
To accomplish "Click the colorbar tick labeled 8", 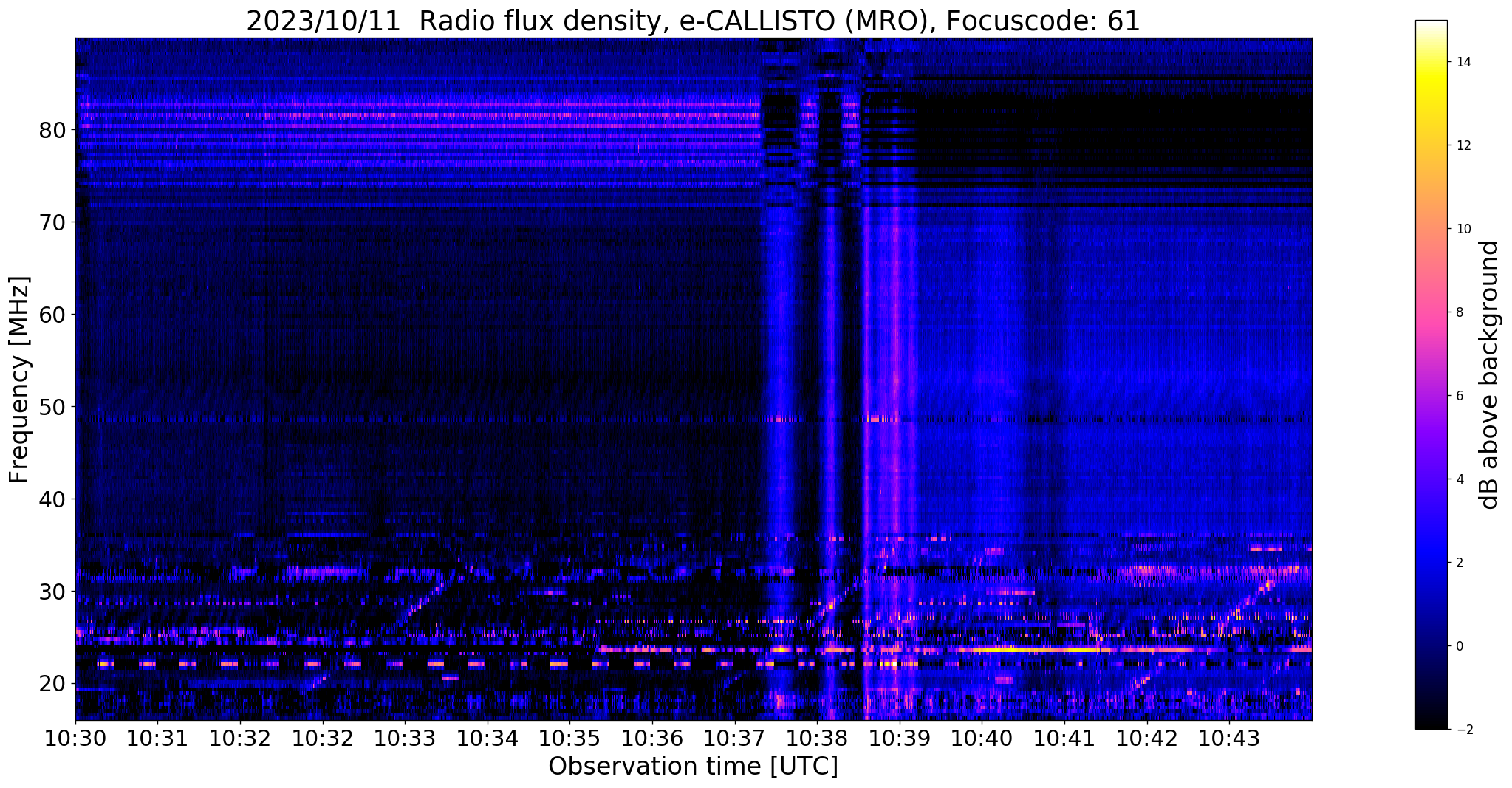I will [1458, 312].
